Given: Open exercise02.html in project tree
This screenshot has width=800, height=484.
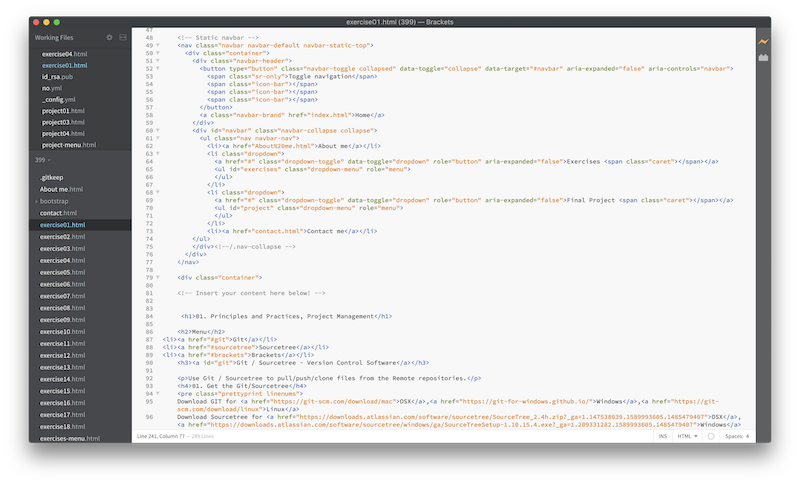Looking at the screenshot, I should [x=63, y=237].
